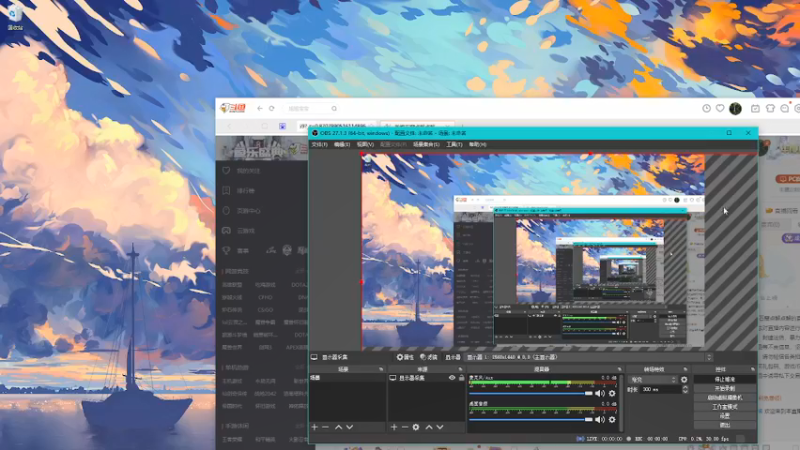This screenshot has height=450, width=800.
Task: Open the CFHD game category in Huya sidebar
Action: 265,297
